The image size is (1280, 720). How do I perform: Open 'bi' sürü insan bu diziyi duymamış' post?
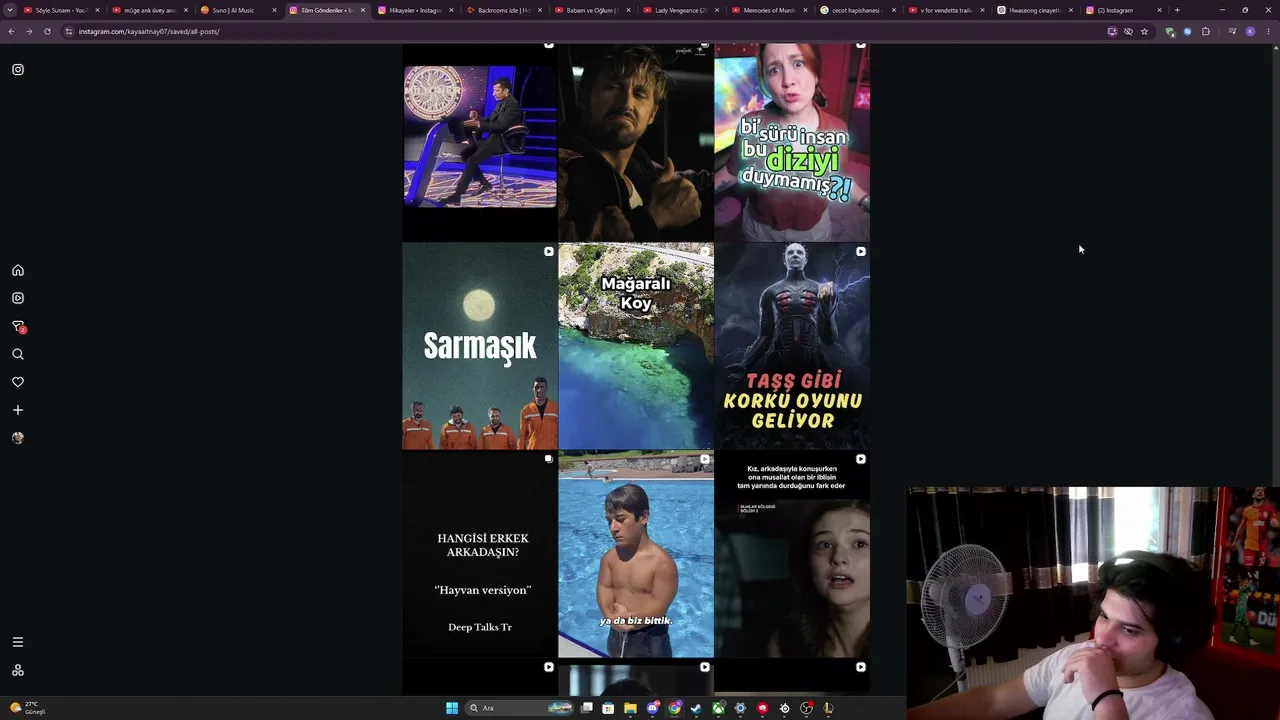pos(792,140)
